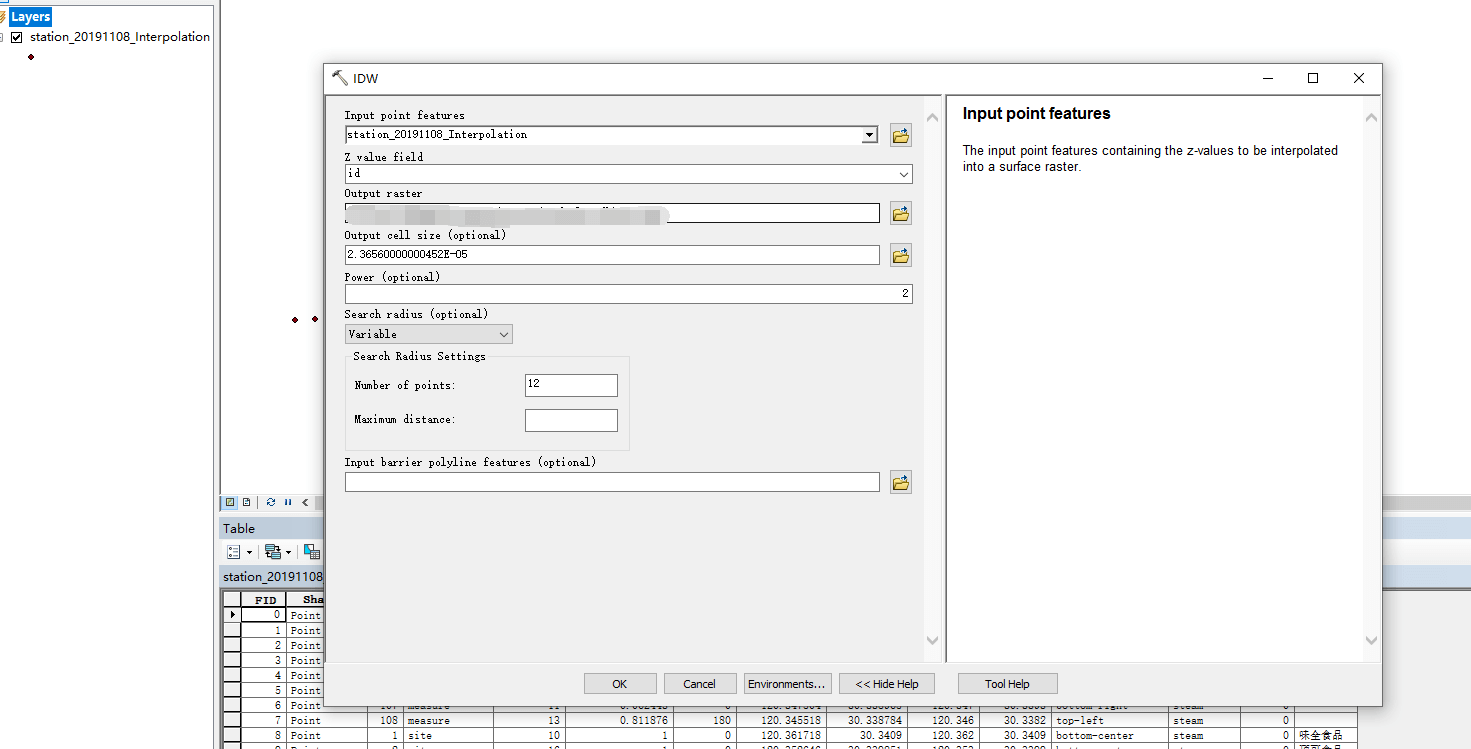Switch to Data View in map
1471x749 pixels.
tap(230, 502)
